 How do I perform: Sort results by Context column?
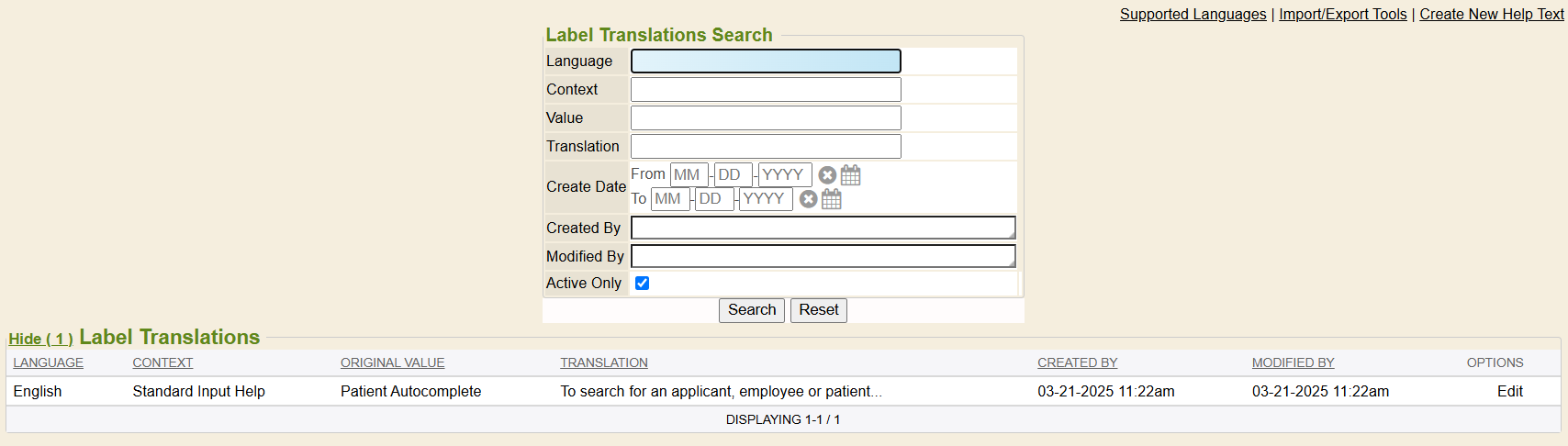(162, 362)
